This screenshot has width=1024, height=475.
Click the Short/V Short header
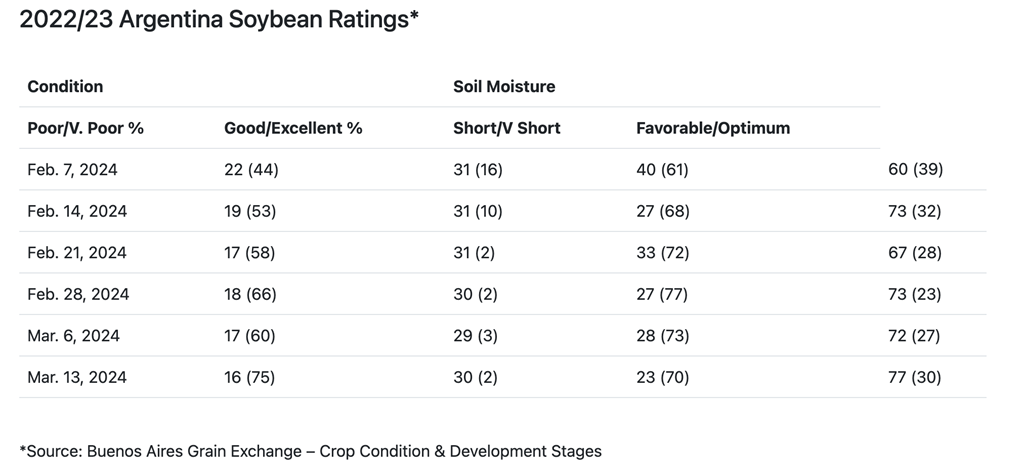click(x=507, y=128)
